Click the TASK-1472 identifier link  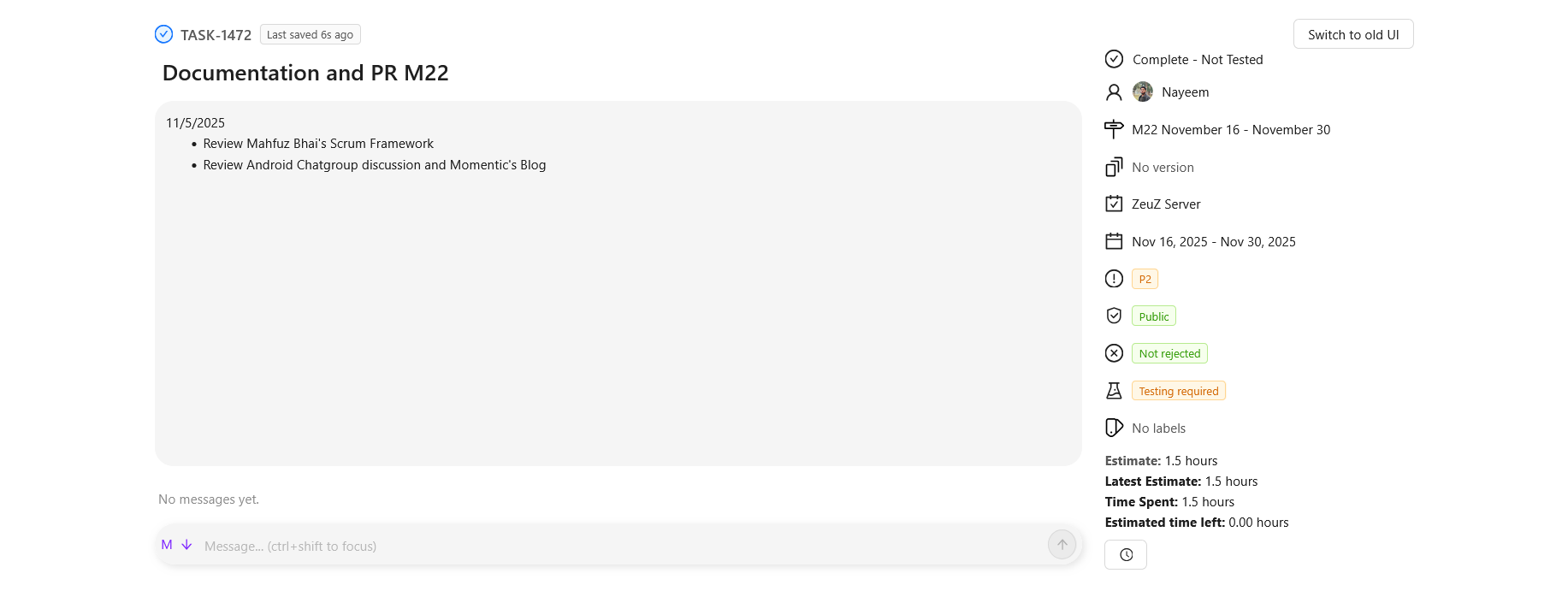pyautogui.click(x=216, y=35)
